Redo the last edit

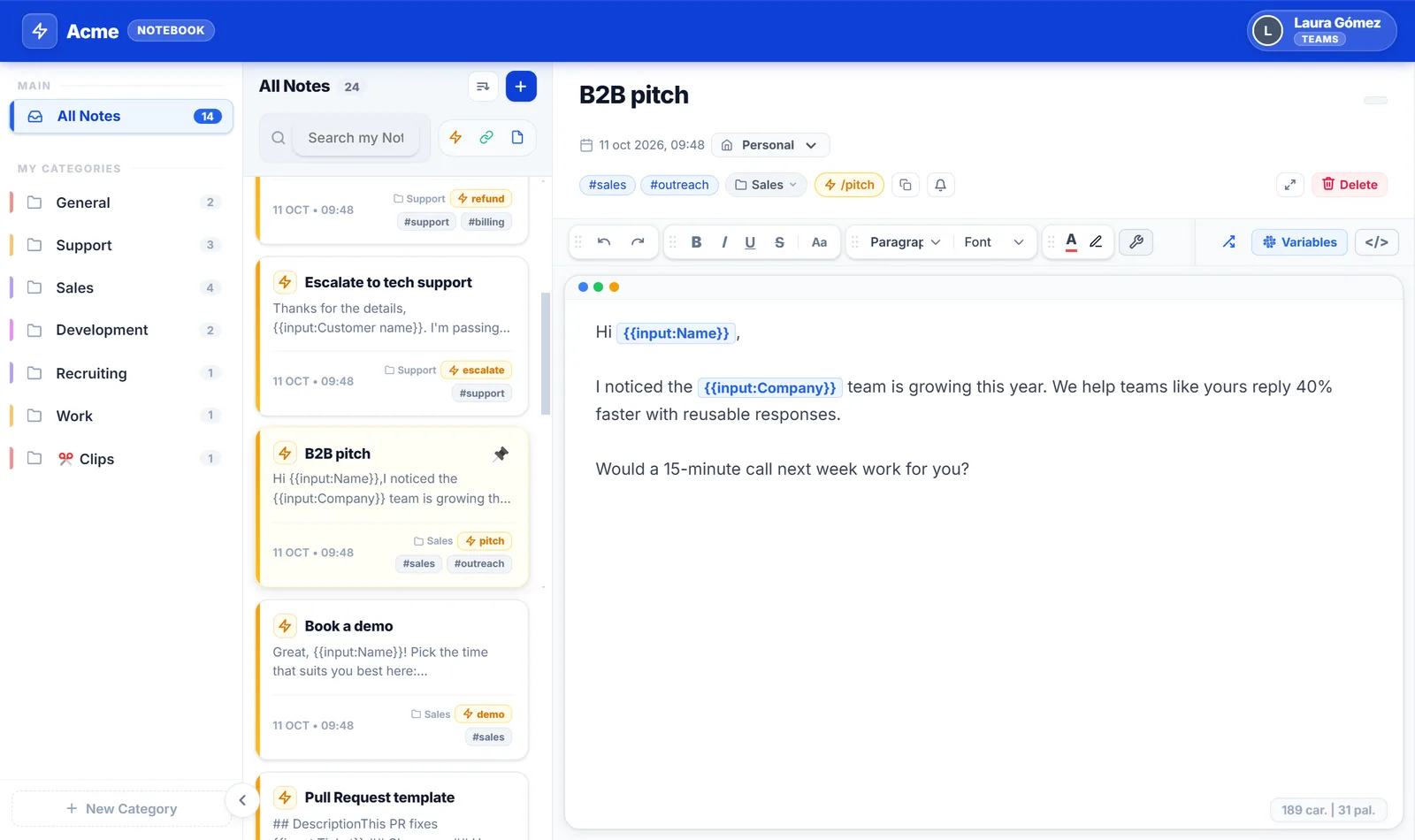[638, 242]
